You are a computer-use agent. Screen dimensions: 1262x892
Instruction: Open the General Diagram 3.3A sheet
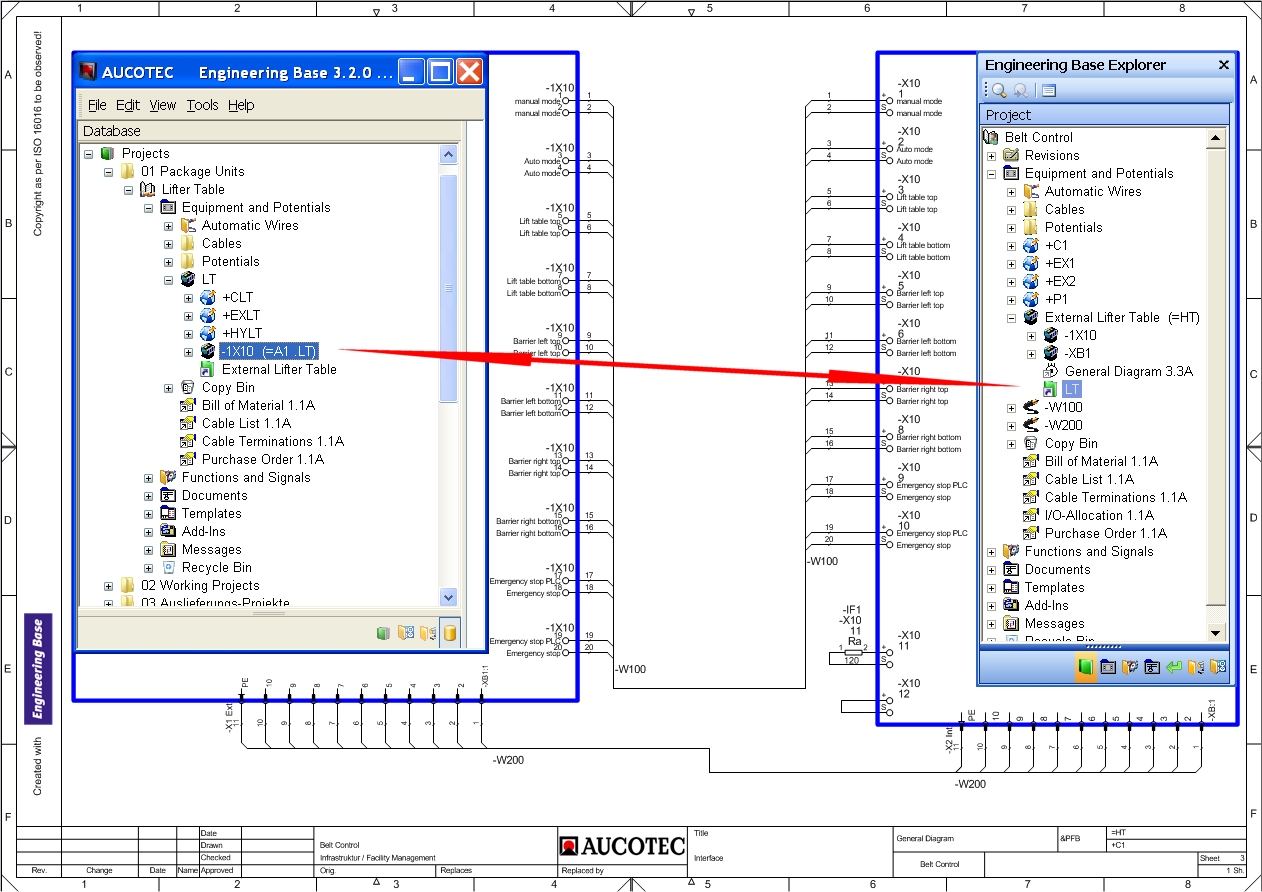click(x=1114, y=371)
